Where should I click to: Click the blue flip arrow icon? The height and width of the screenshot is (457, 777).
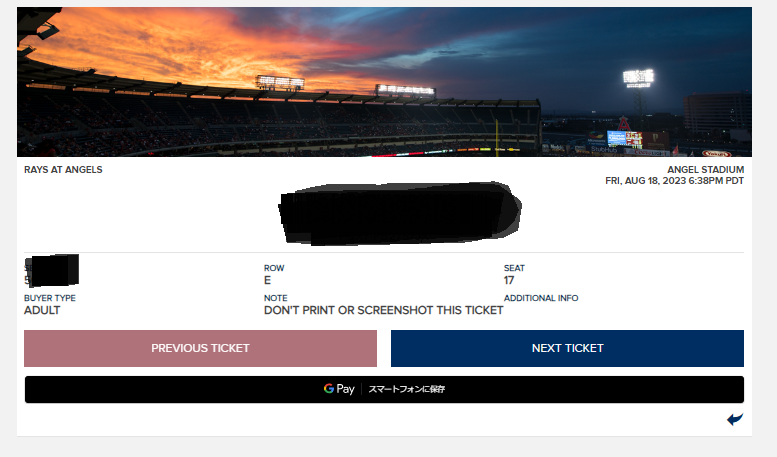click(x=735, y=419)
